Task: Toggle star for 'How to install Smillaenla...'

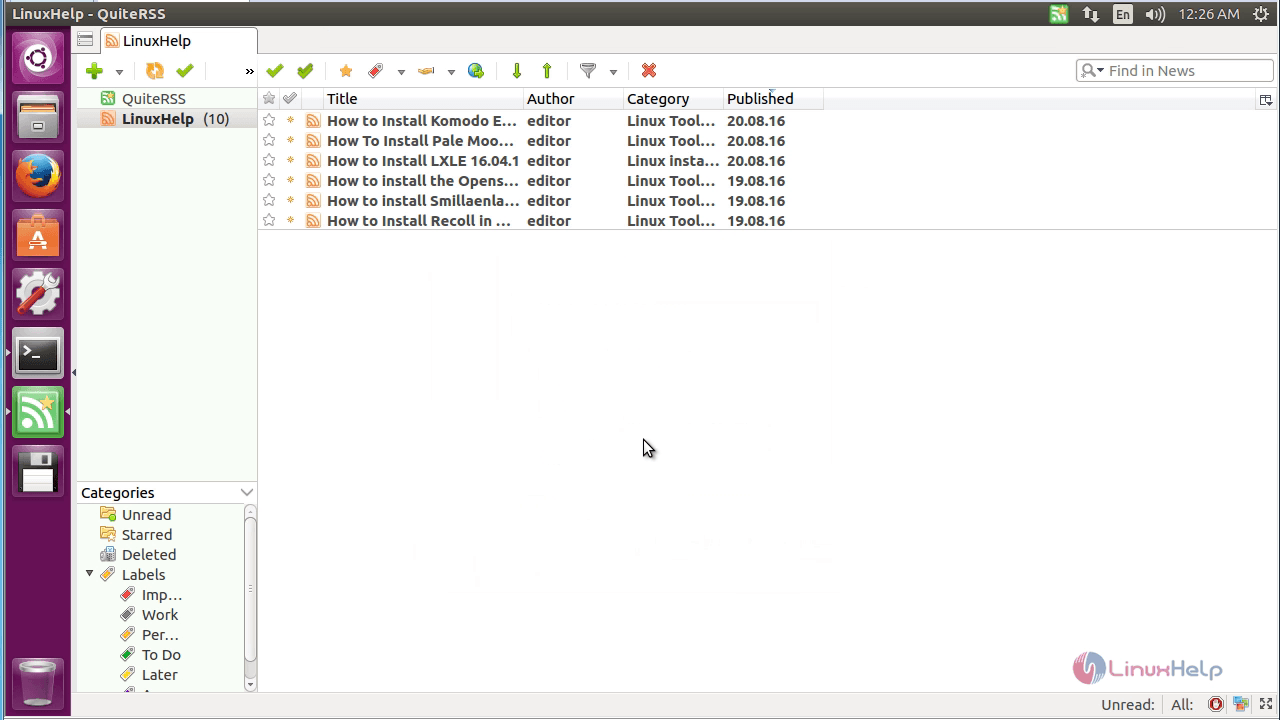Action: pos(269,200)
